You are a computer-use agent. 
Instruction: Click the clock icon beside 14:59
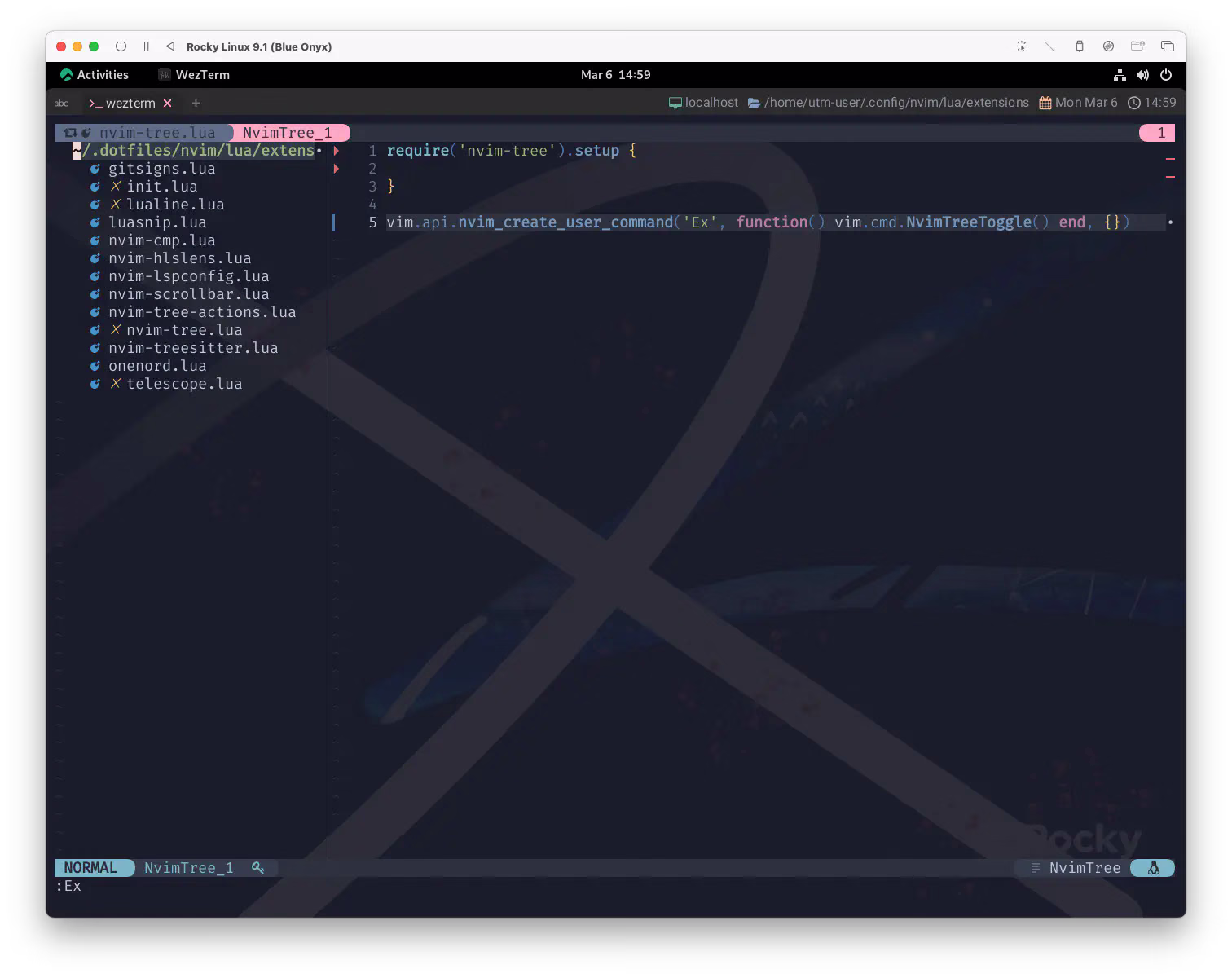pos(1133,103)
